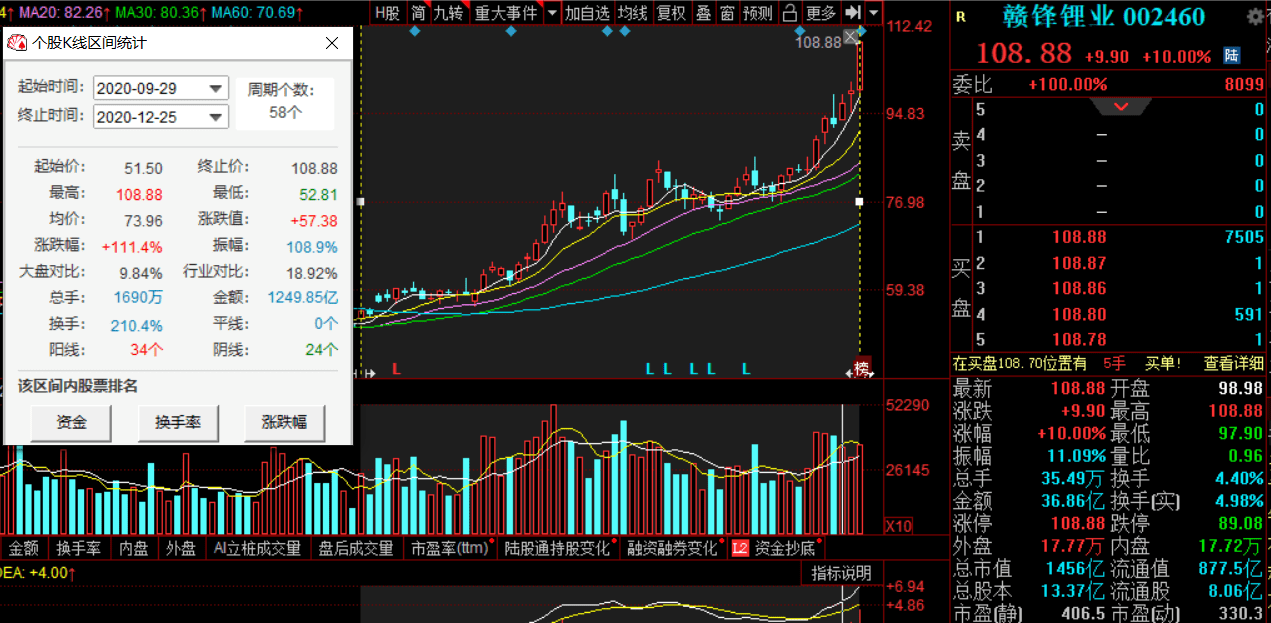Expand the dropdown arrow after 重大事件

[552, 13]
